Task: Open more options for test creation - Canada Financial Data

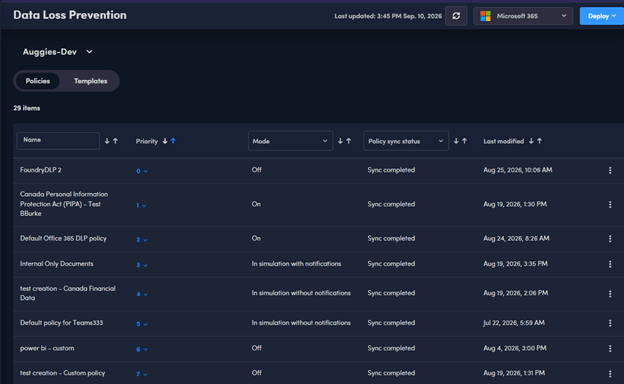Action: (x=610, y=294)
